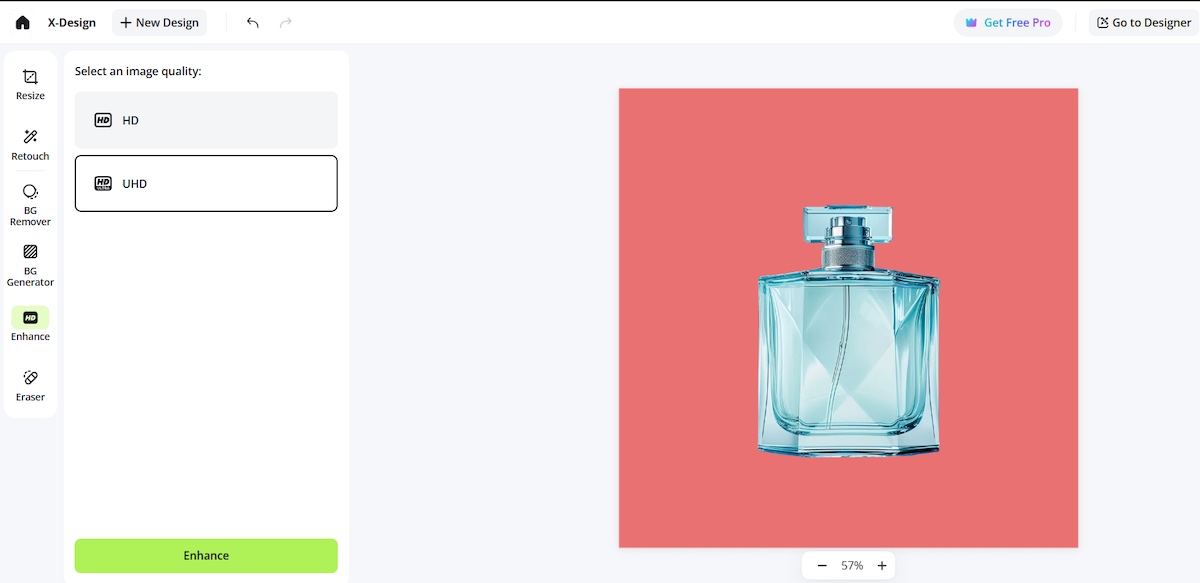Viewport: 1200px width, 583px height.
Task: Click Get Free Pro
Action: 1008,22
